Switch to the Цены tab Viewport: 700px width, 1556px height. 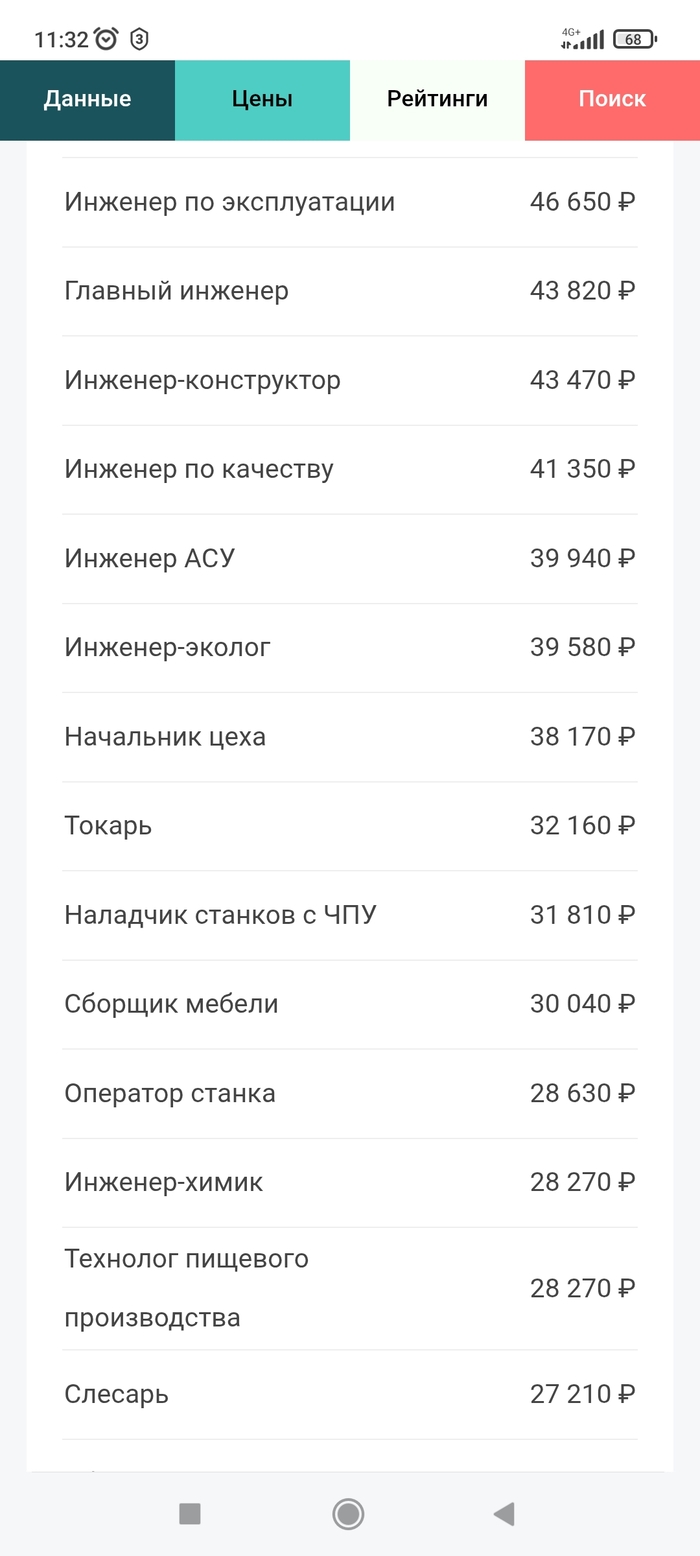pyautogui.click(x=262, y=99)
